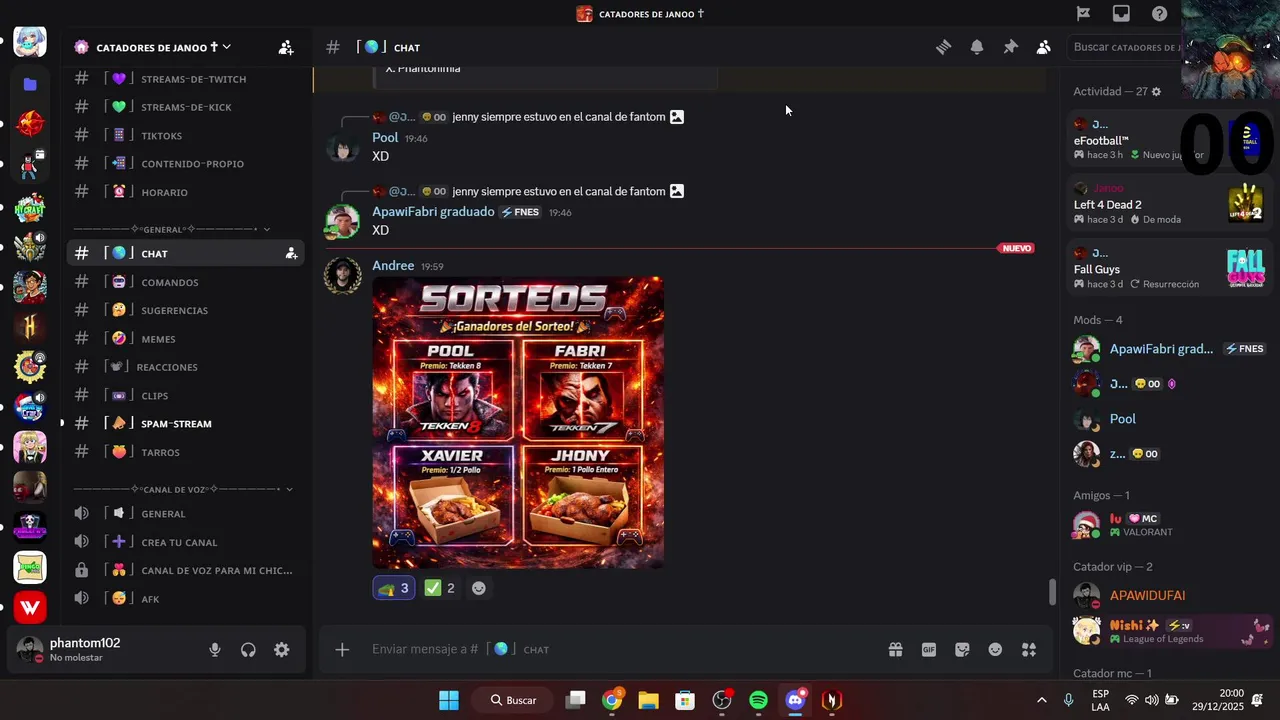The height and width of the screenshot is (720, 1280).
Task: Click the invite people icon beside server name
Action: (286, 47)
